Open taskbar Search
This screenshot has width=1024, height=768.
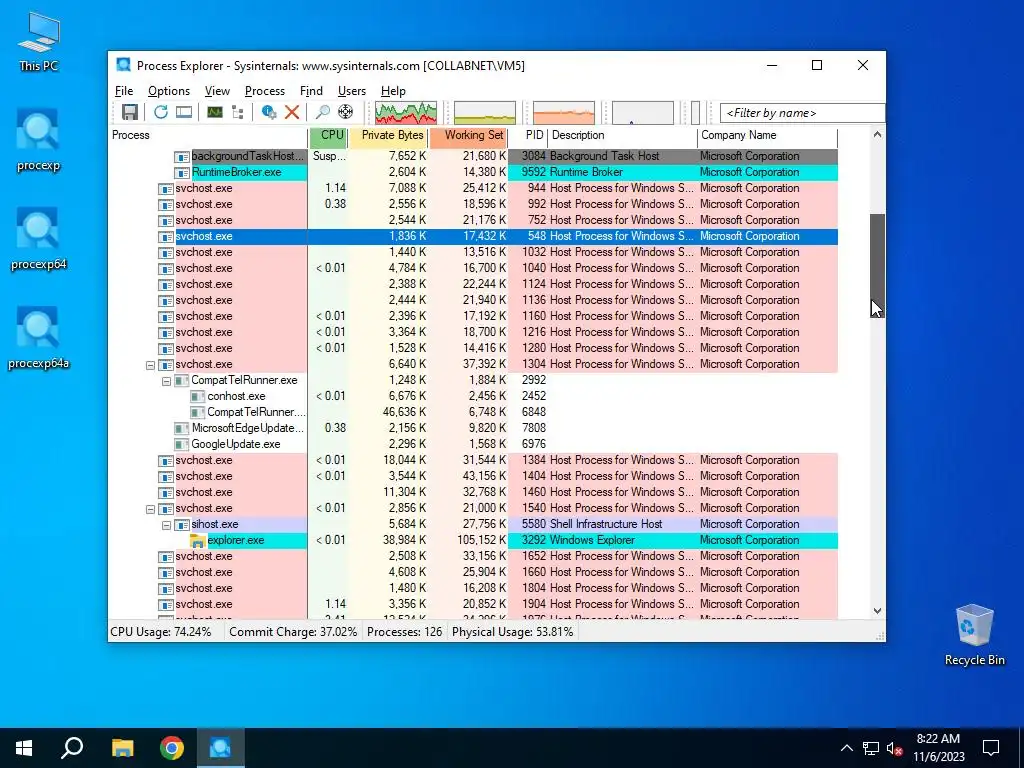pyautogui.click(x=72, y=748)
